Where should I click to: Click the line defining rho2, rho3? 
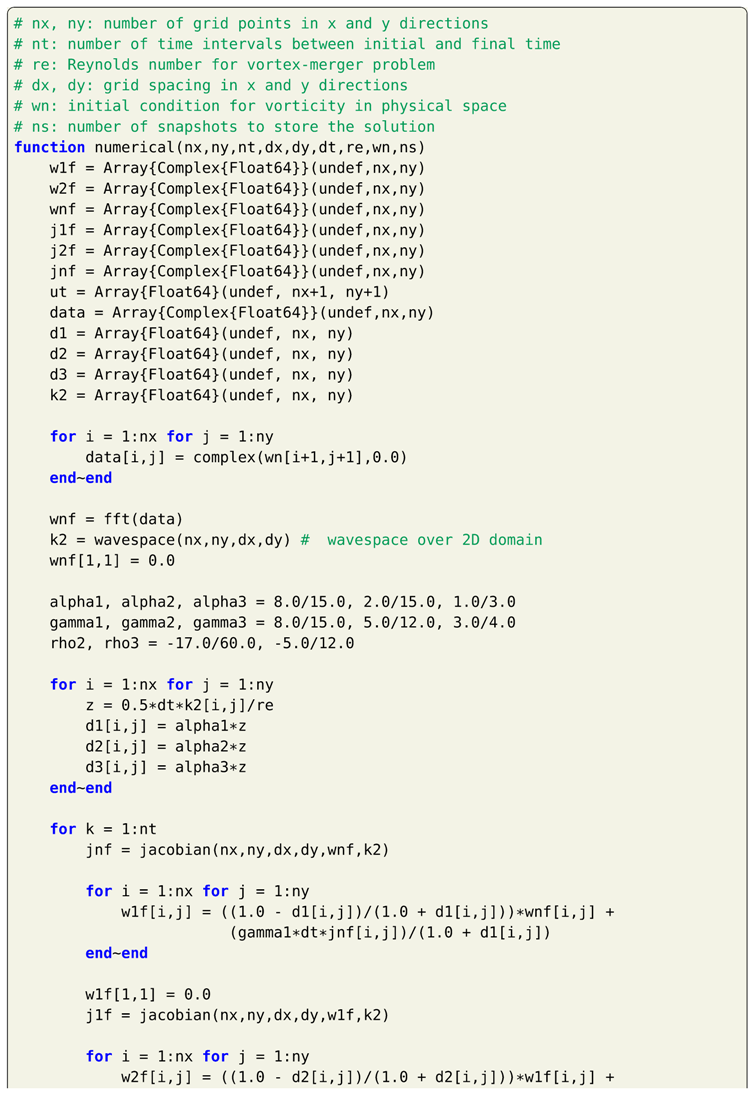pos(202,643)
